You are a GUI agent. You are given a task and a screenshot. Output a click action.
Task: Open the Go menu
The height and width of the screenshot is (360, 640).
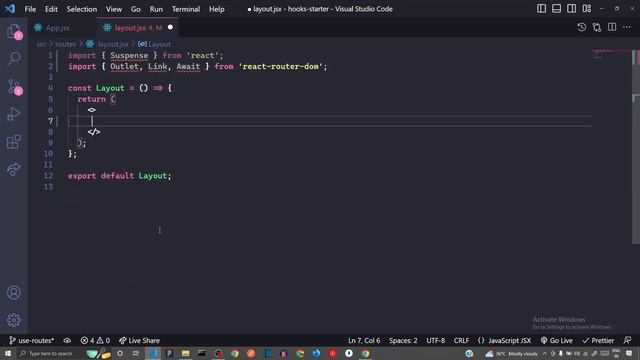click(x=136, y=9)
